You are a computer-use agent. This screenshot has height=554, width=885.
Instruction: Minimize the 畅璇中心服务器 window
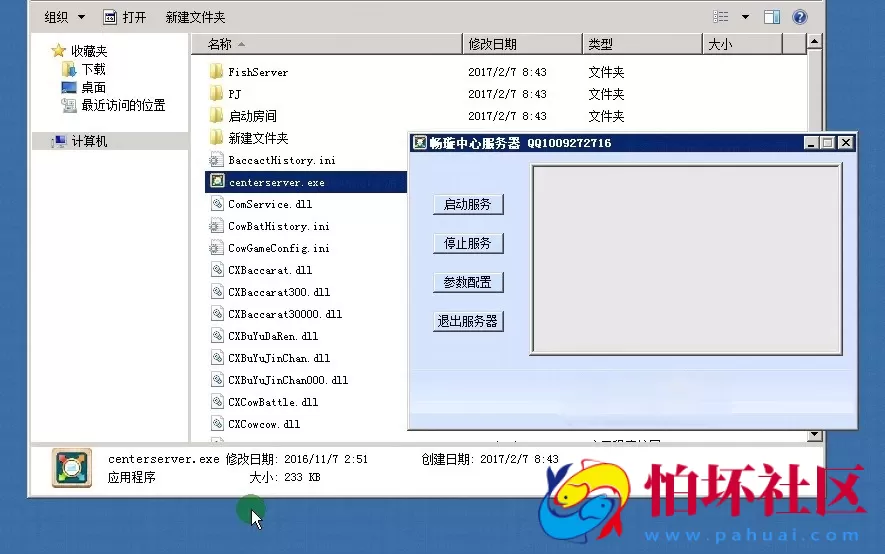[810, 143]
